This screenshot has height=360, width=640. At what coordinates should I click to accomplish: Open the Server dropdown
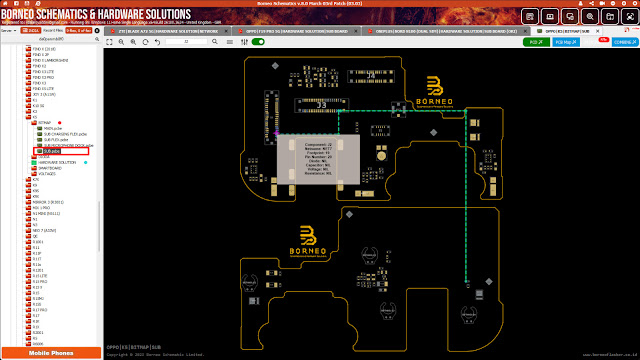9,31
